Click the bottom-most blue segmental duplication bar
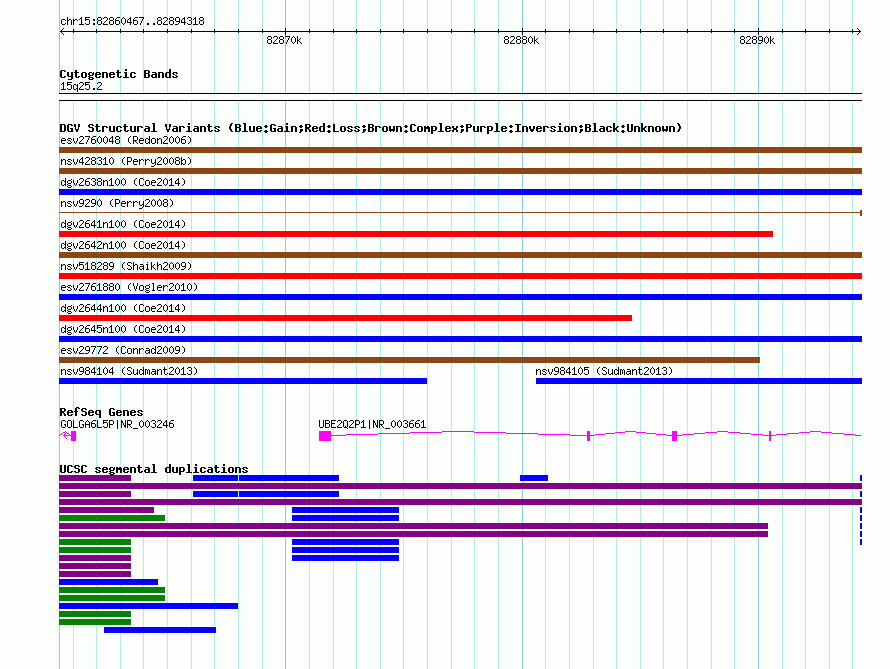890x669 pixels. [x=160, y=630]
